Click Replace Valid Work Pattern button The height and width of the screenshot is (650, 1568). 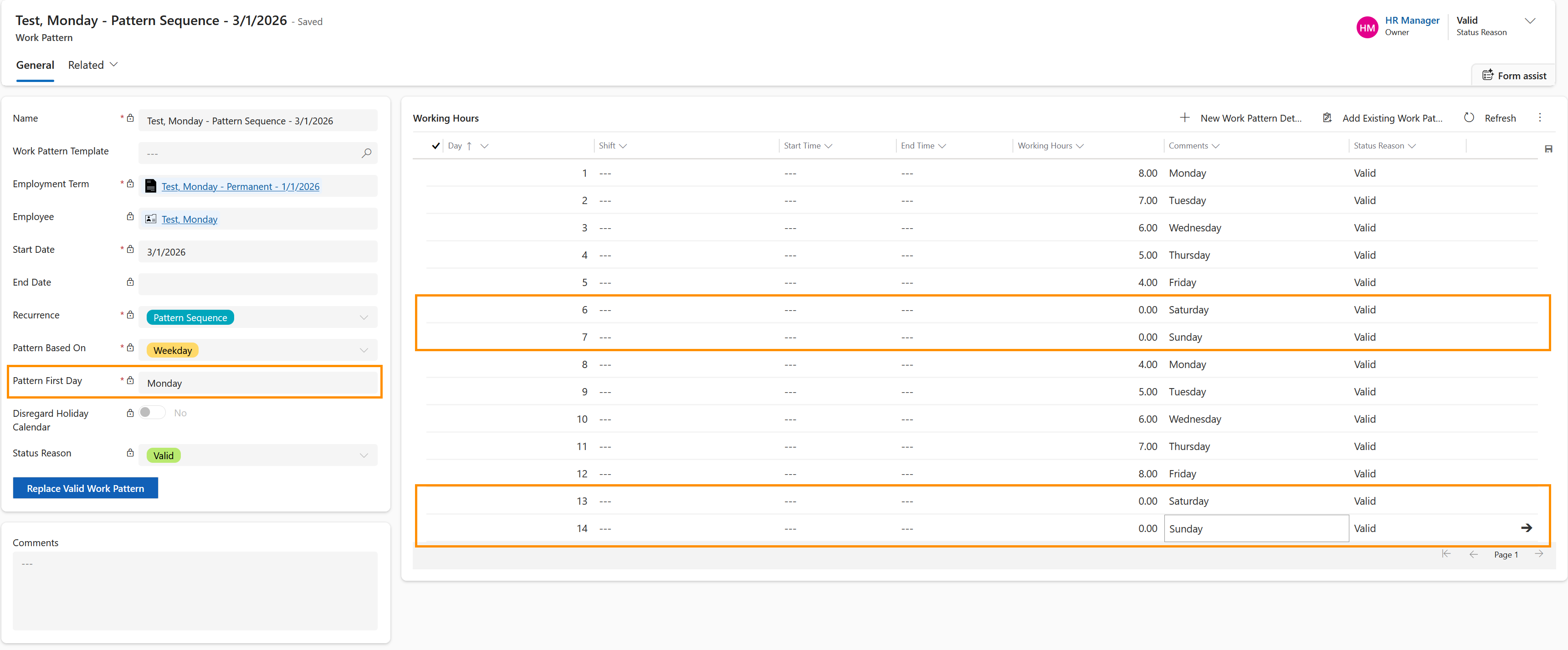pyautogui.click(x=85, y=489)
